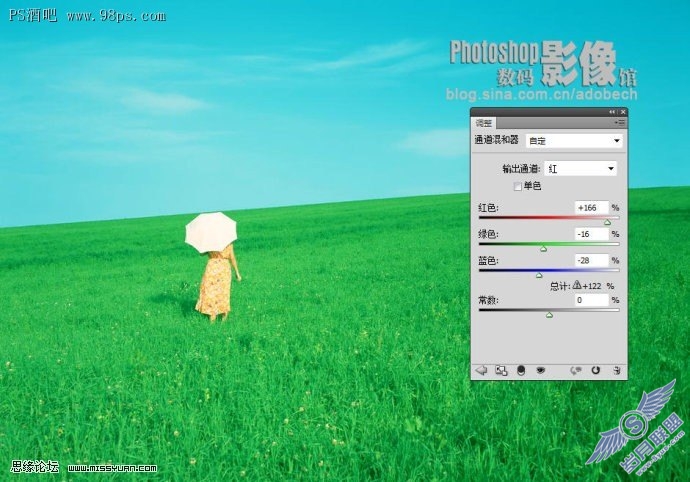Screen dimensions: 690x482
Task: Enable the 单色 monochrome checkbox
Action: click(518, 187)
